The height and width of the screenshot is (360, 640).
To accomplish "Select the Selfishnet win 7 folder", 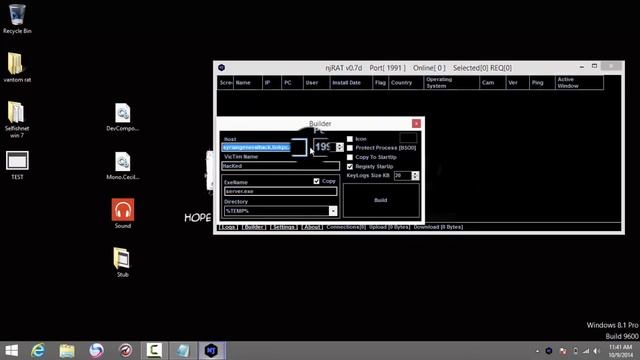I will click(x=17, y=118).
